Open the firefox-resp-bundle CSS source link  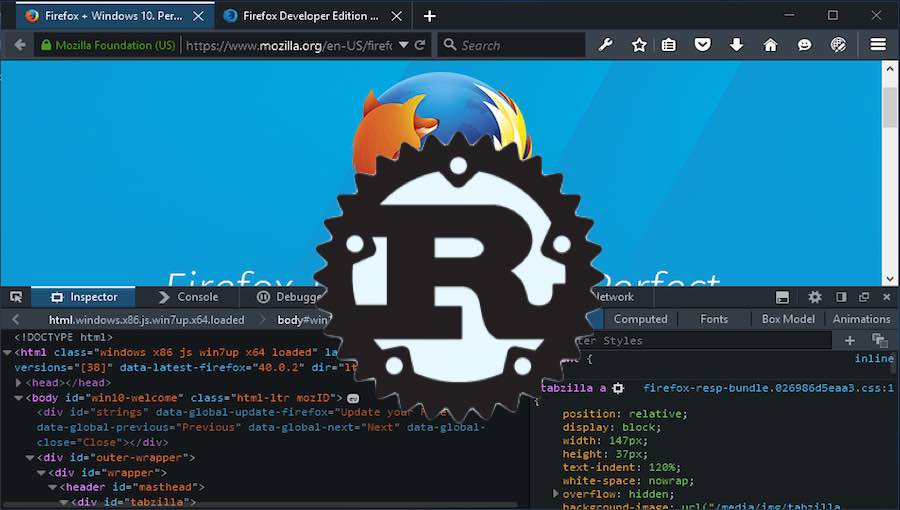pos(767,388)
